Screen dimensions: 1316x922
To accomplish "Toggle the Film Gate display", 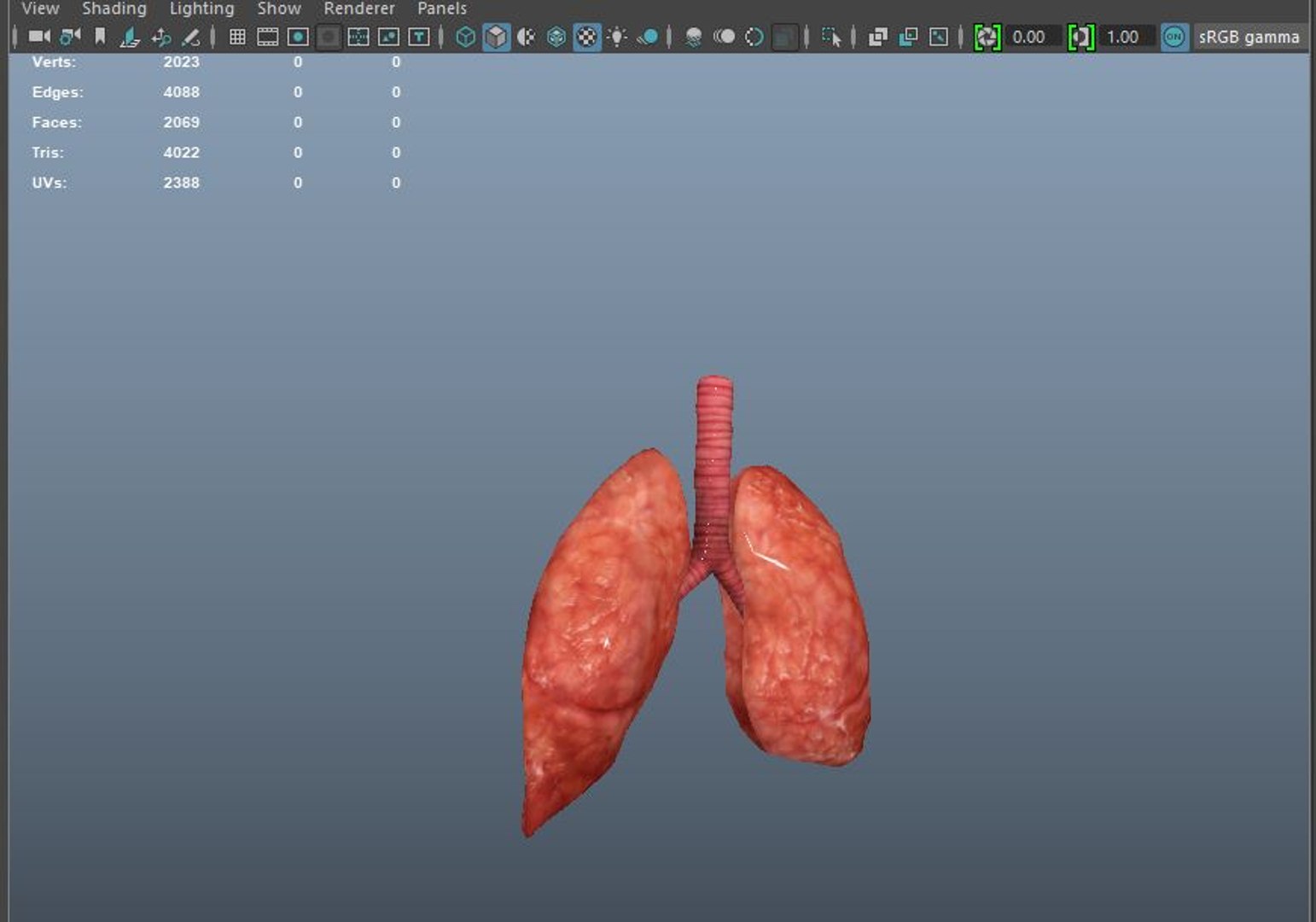I will pos(268,37).
